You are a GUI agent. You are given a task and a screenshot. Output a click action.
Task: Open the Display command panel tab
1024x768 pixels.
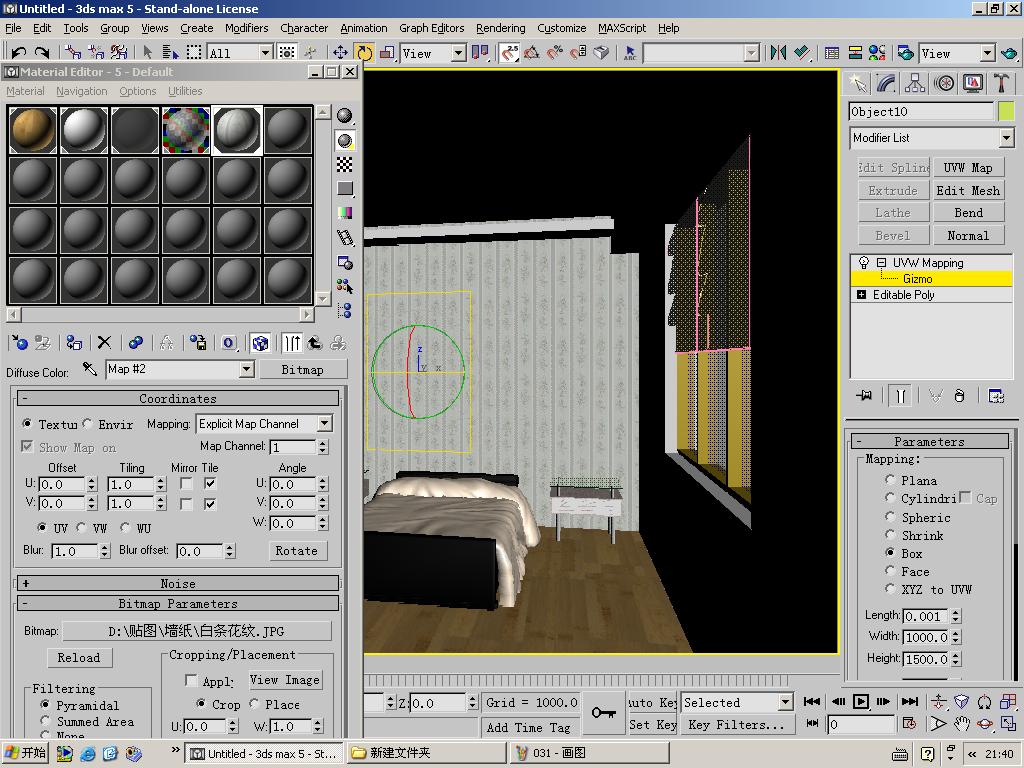coord(972,83)
